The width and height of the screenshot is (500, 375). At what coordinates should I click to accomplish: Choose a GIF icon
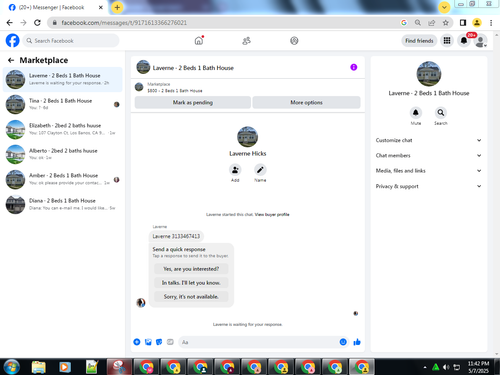pos(170,342)
